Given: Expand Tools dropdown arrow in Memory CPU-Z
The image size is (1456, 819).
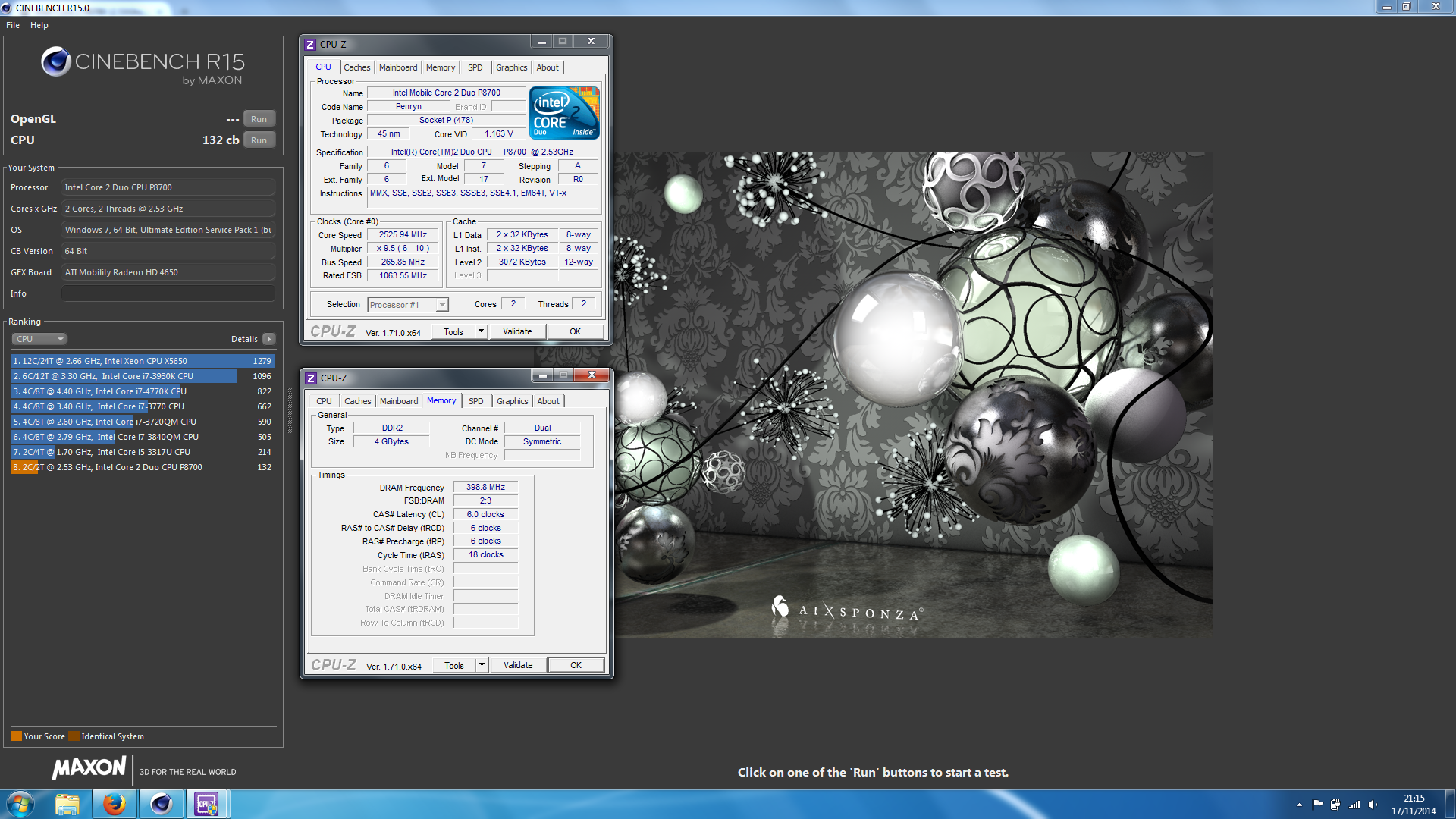Looking at the screenshot, I should tap(482, 665).
